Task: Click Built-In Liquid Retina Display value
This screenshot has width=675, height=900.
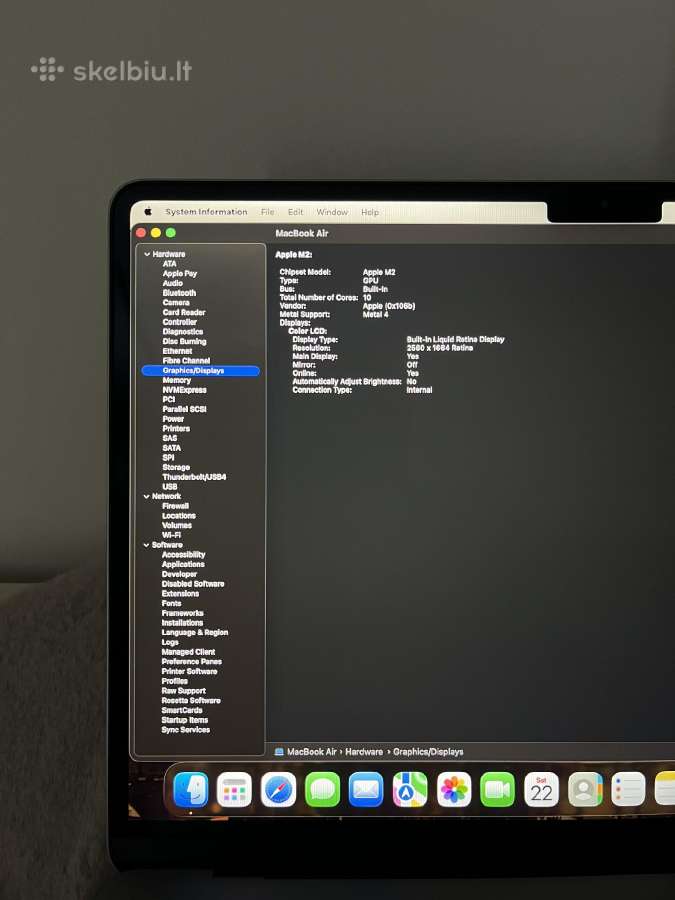Action: pos(455,339)
